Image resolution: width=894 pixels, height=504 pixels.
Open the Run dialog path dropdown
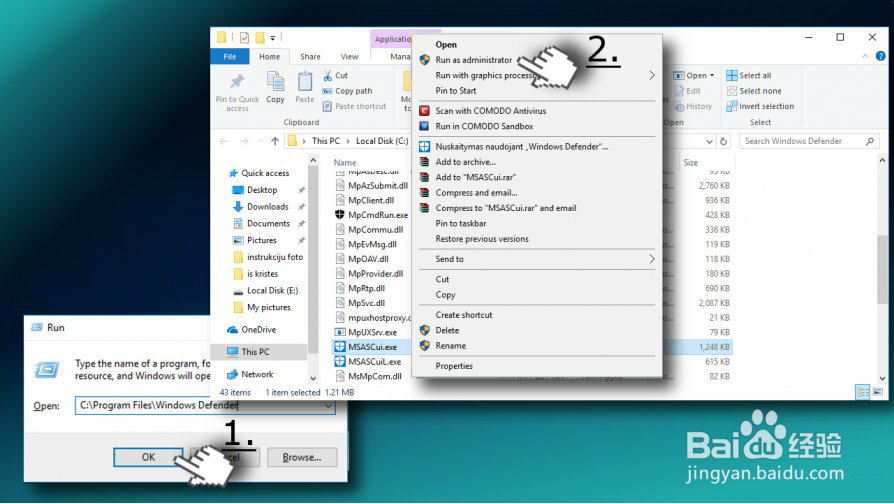pyautogui.click(x=328, y=406)
